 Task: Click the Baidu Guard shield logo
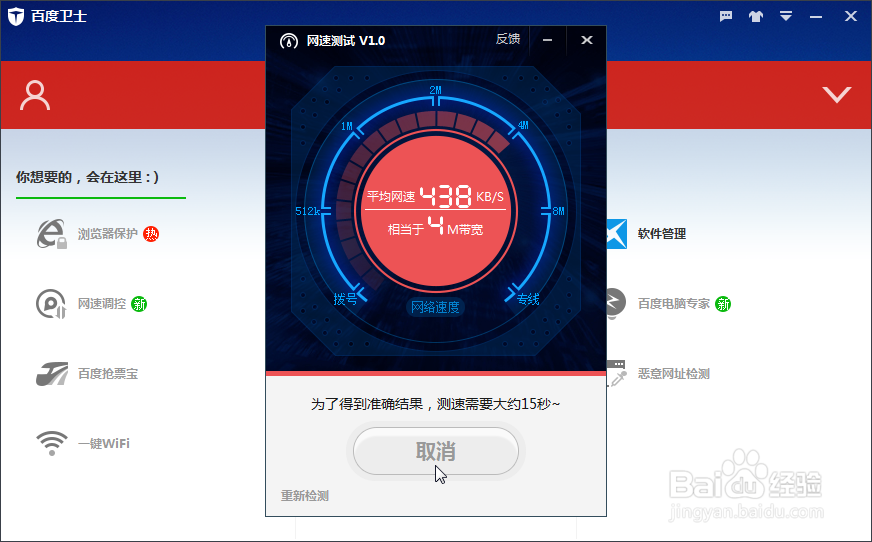[x=16, y=16]
